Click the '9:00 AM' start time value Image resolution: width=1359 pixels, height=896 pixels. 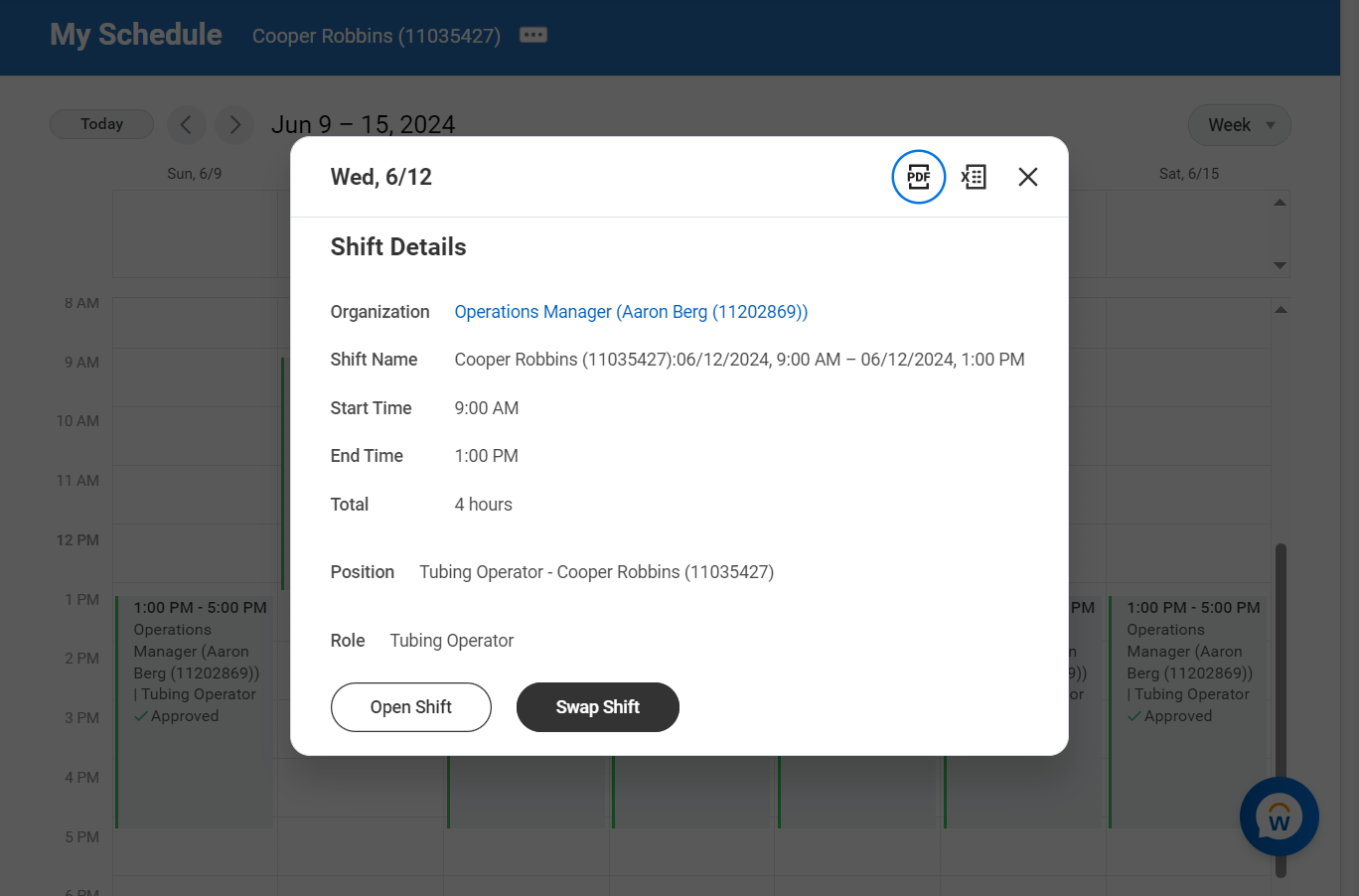pos(486,408)
